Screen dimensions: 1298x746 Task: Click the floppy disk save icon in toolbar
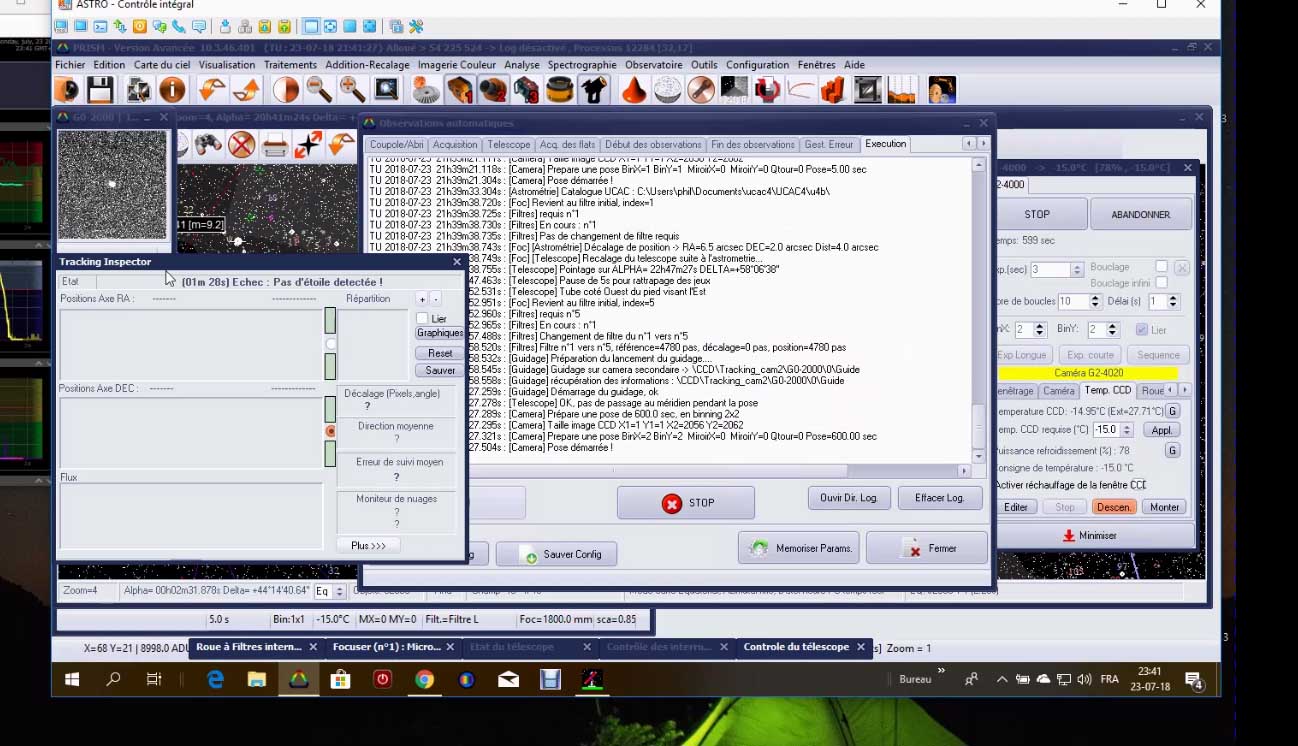pyautogui.click(x=100, y=91)
